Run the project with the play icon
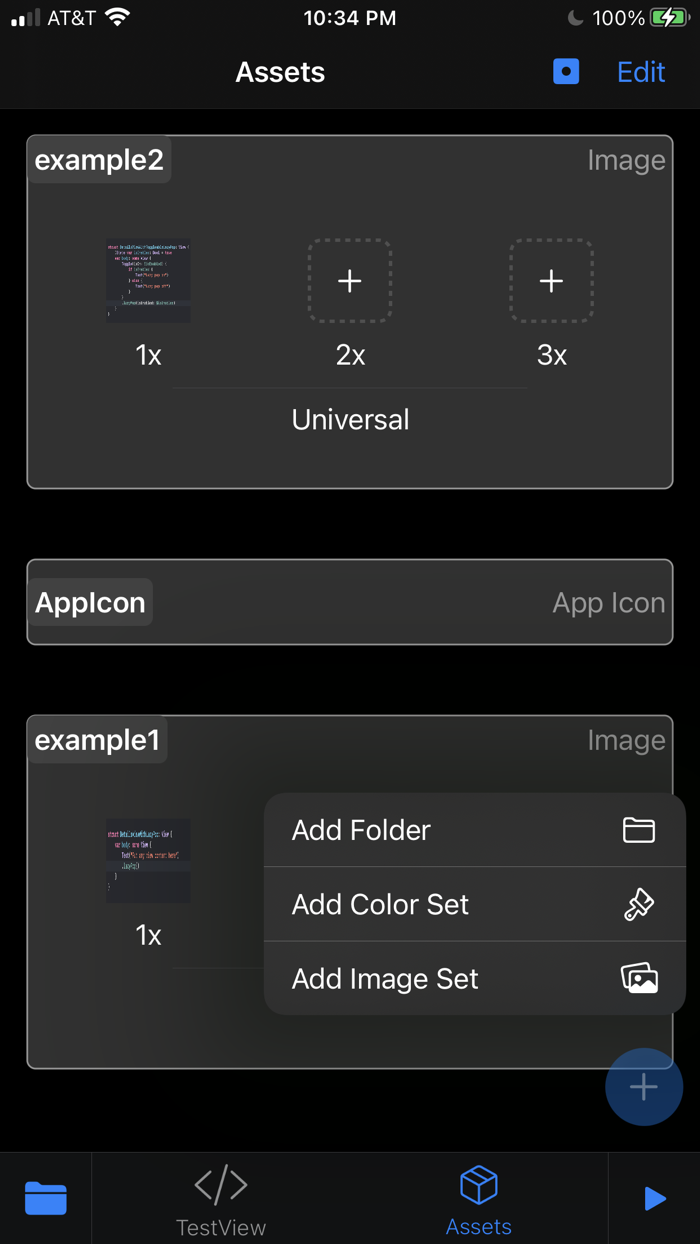 655,1198
